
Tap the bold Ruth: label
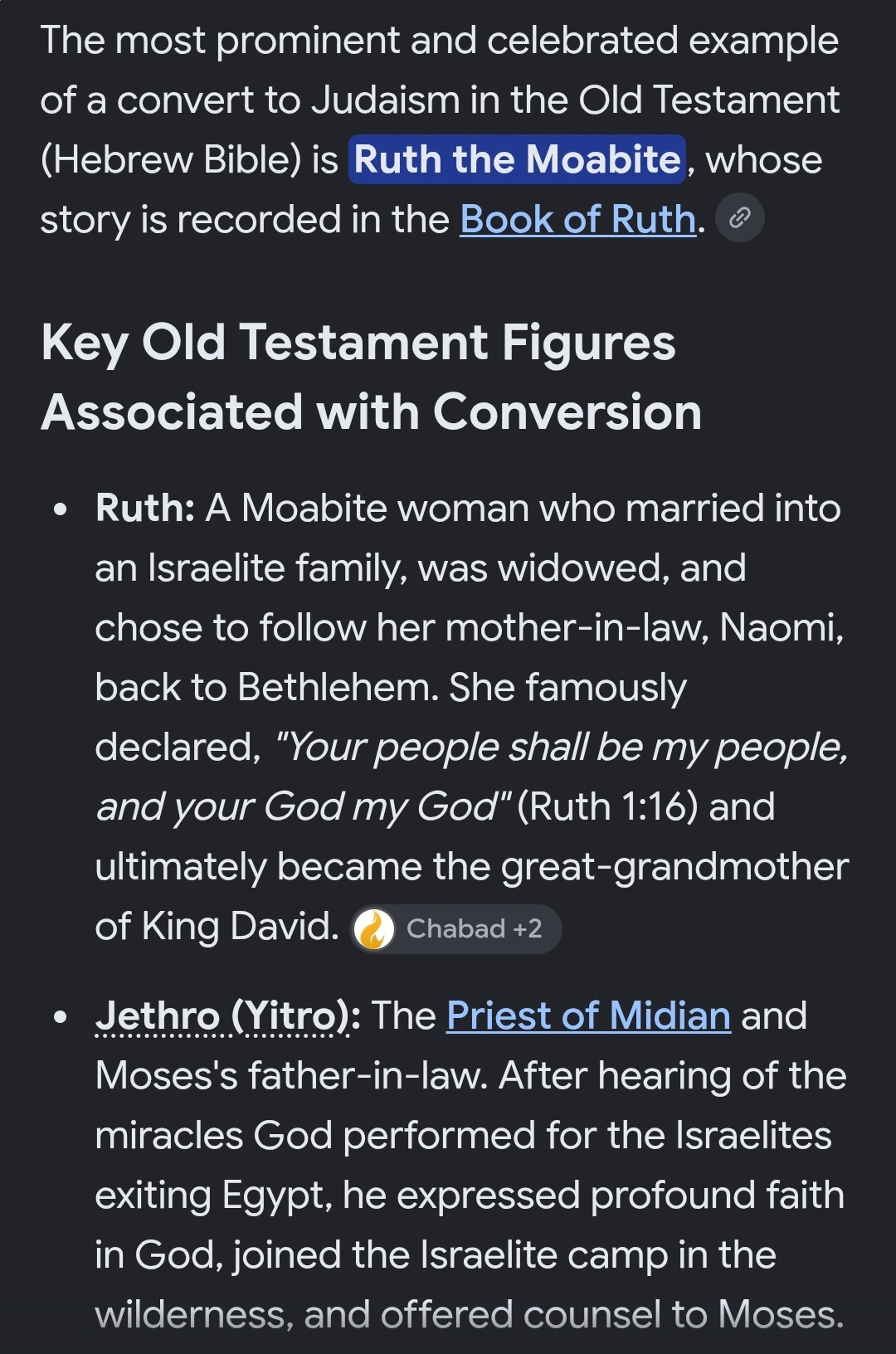pyautogui.click(x=145, y=508)
